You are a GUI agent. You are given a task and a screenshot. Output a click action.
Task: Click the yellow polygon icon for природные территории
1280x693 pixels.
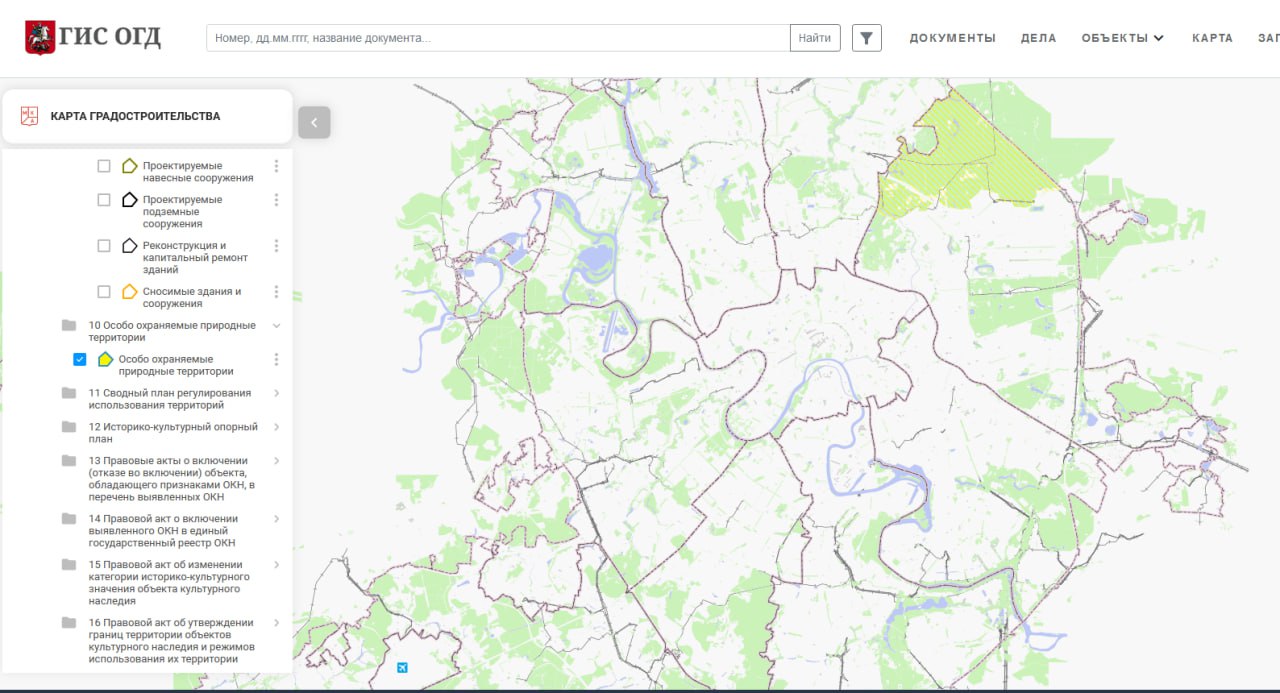pos(105,359)
